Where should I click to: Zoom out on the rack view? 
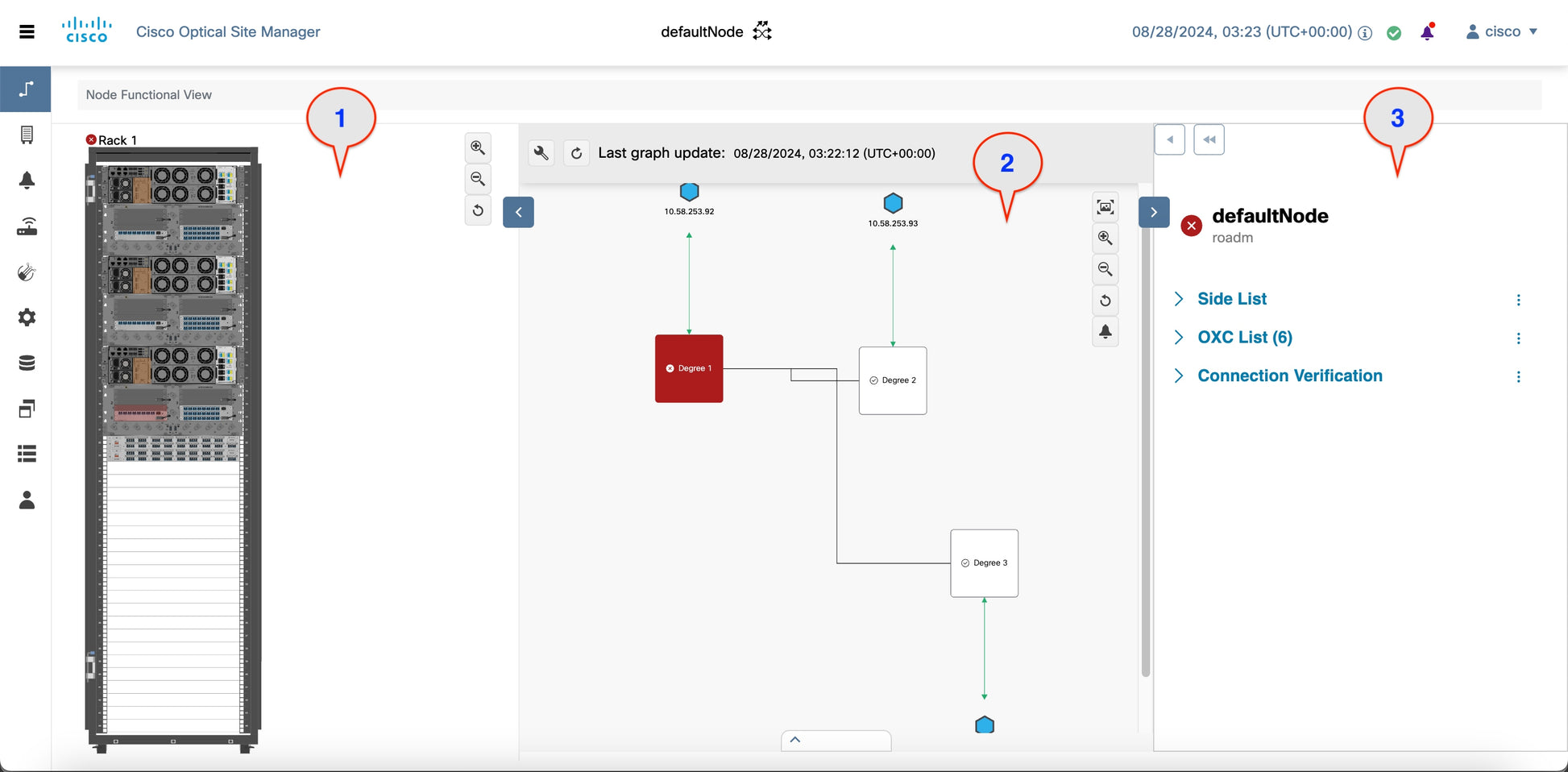(478, 179)
